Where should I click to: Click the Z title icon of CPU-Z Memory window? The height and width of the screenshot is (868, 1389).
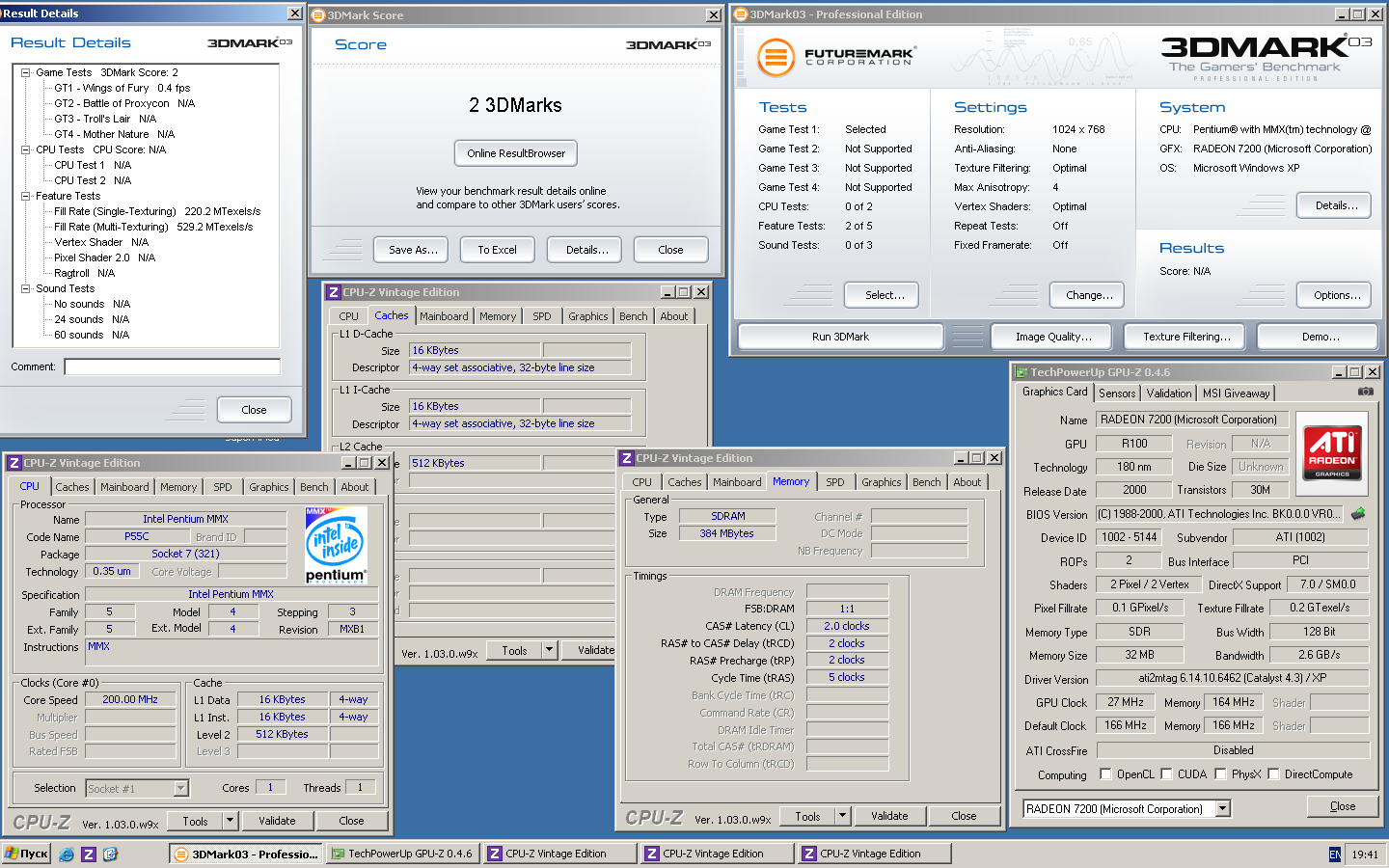[627, 458]
